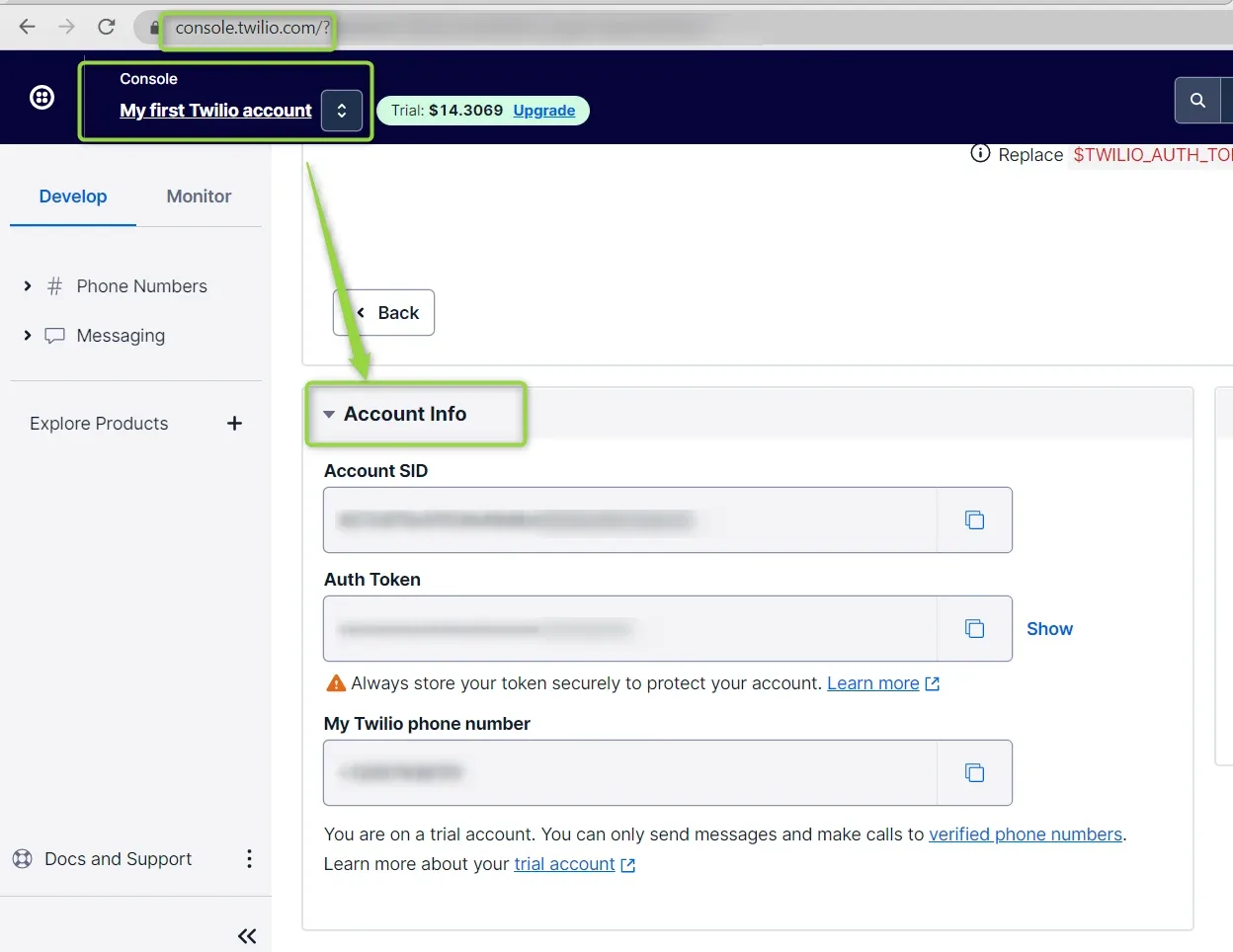This screenshot has height=952, width=1233.
Task: Open the Twilio logo home icon
Action: 41,97
